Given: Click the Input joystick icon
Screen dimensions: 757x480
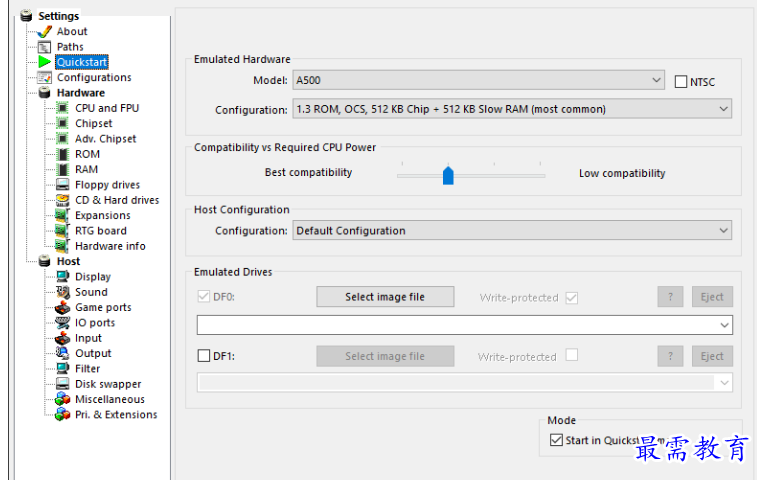Looking at the screenshot, I should tap(62, 338).
